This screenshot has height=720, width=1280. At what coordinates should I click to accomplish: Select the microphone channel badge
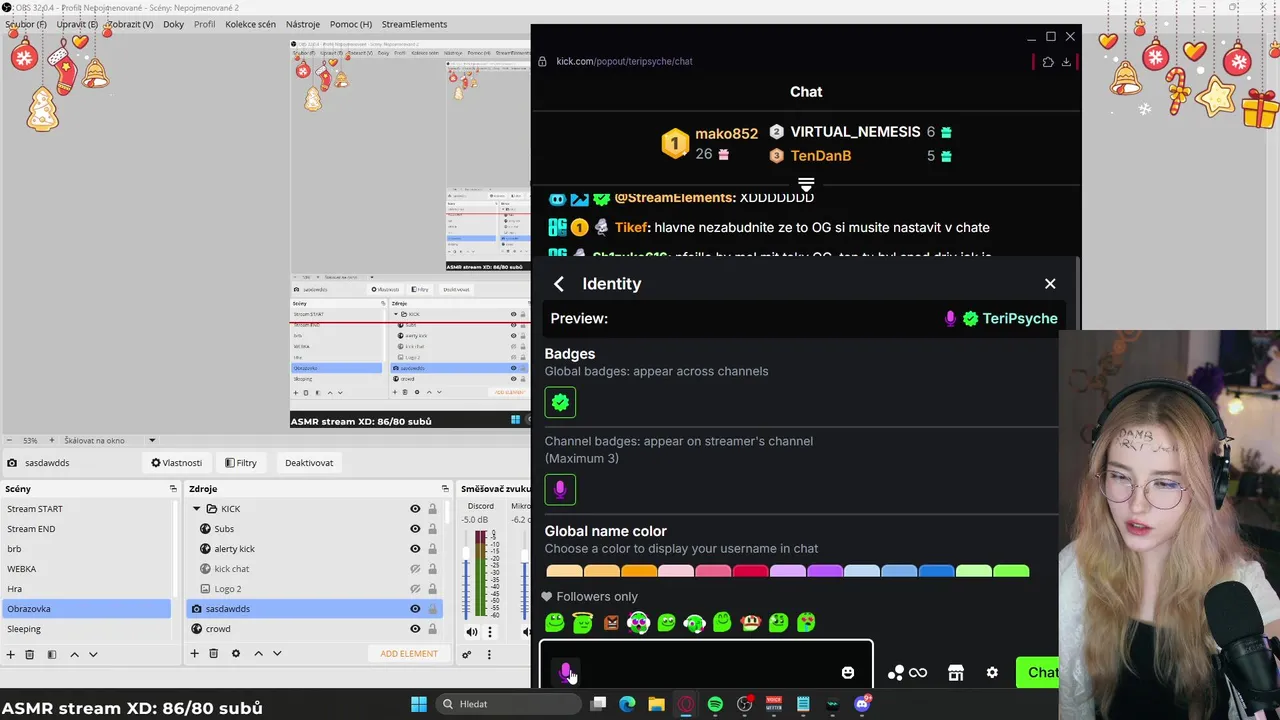pos(560,489)
